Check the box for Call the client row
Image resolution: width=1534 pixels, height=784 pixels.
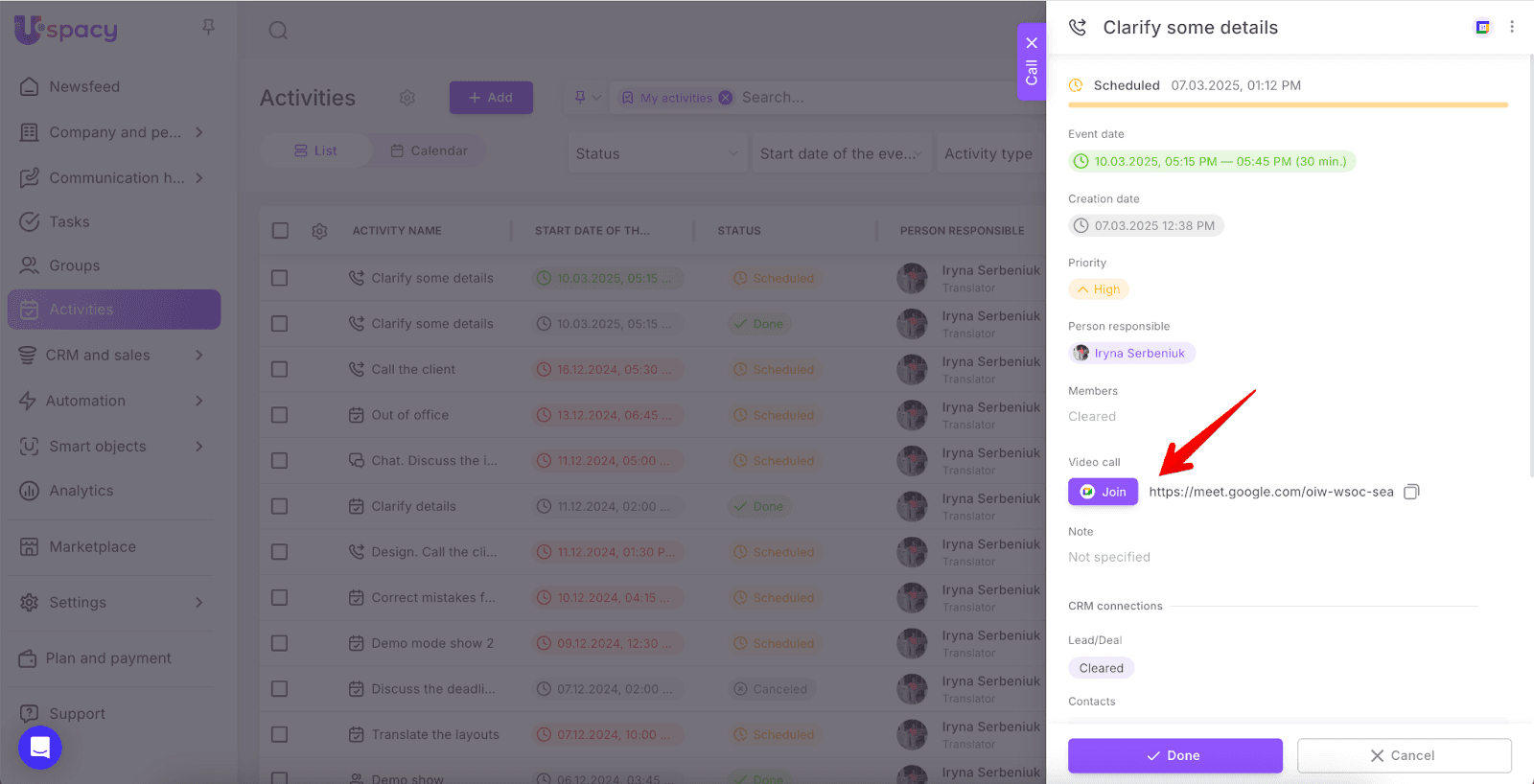280,369
